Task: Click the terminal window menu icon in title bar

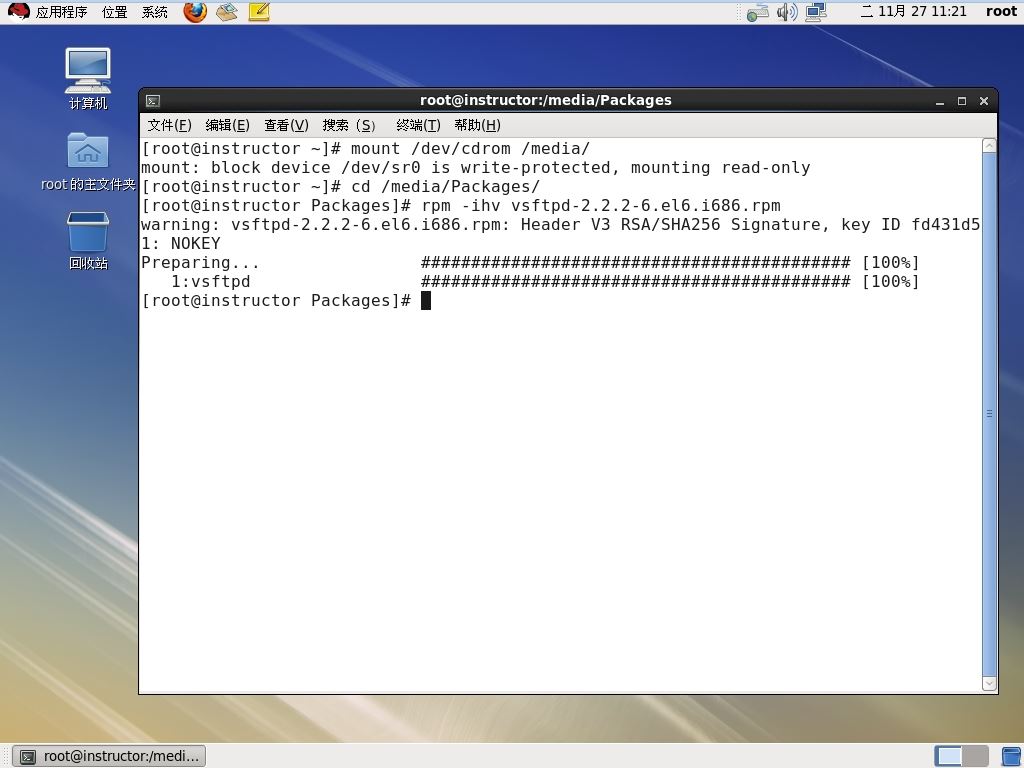Action: pos(153,101)
